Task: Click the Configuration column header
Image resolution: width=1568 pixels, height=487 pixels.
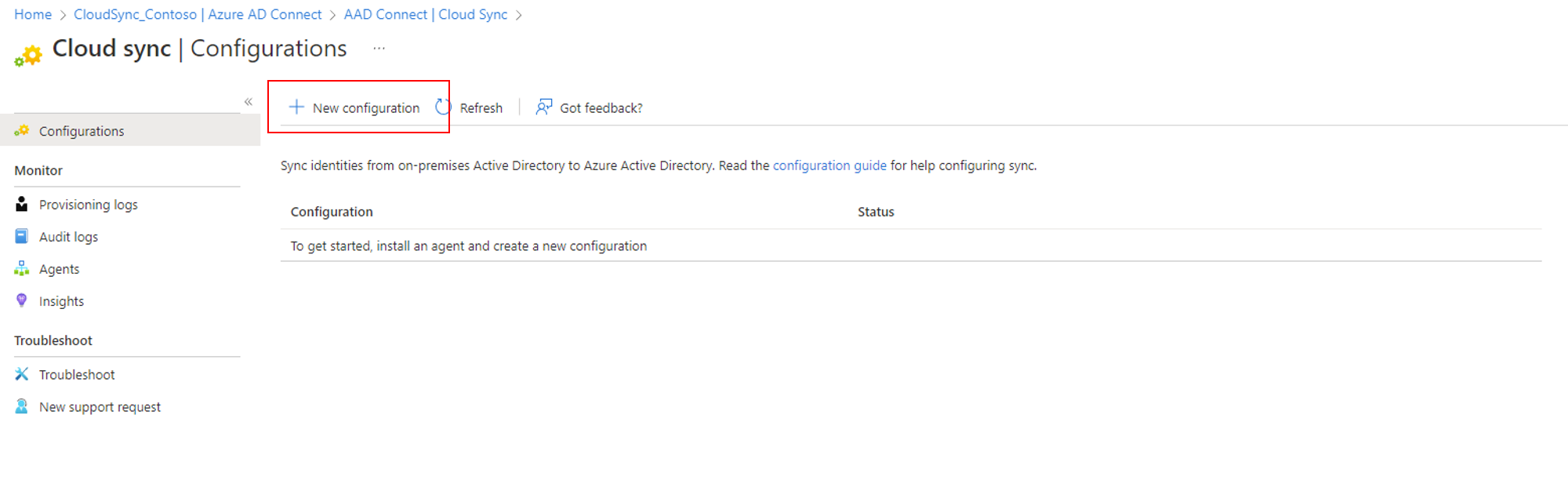Action: tap(332, 212)
